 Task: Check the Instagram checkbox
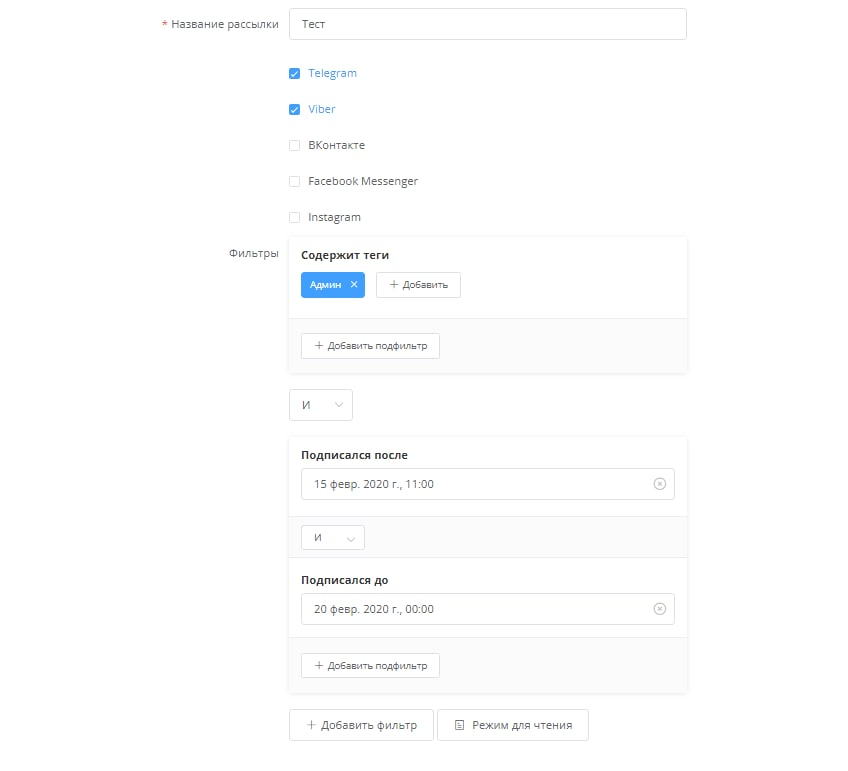tap(294, 217)
